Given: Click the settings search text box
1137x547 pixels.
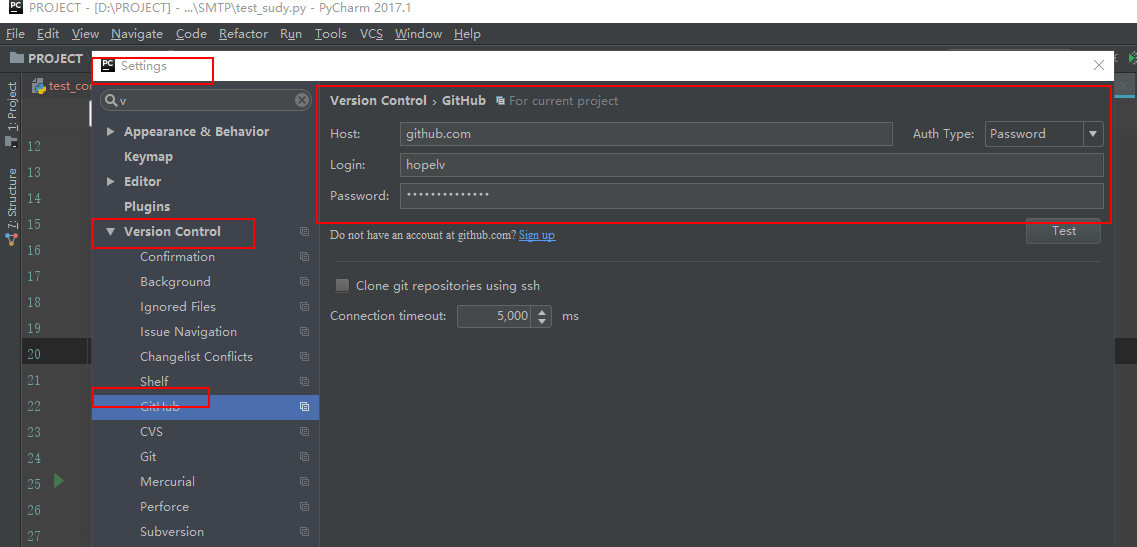Looking at the screenshot, I should tap(206, 101).
